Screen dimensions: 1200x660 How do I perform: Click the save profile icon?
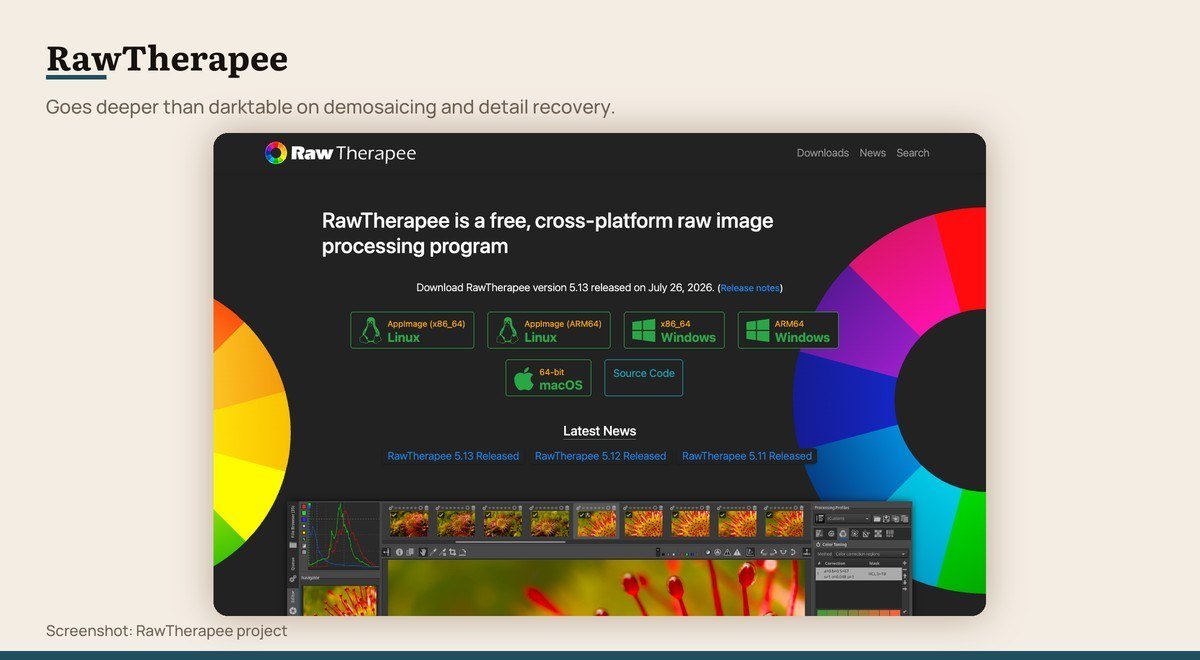886,519
